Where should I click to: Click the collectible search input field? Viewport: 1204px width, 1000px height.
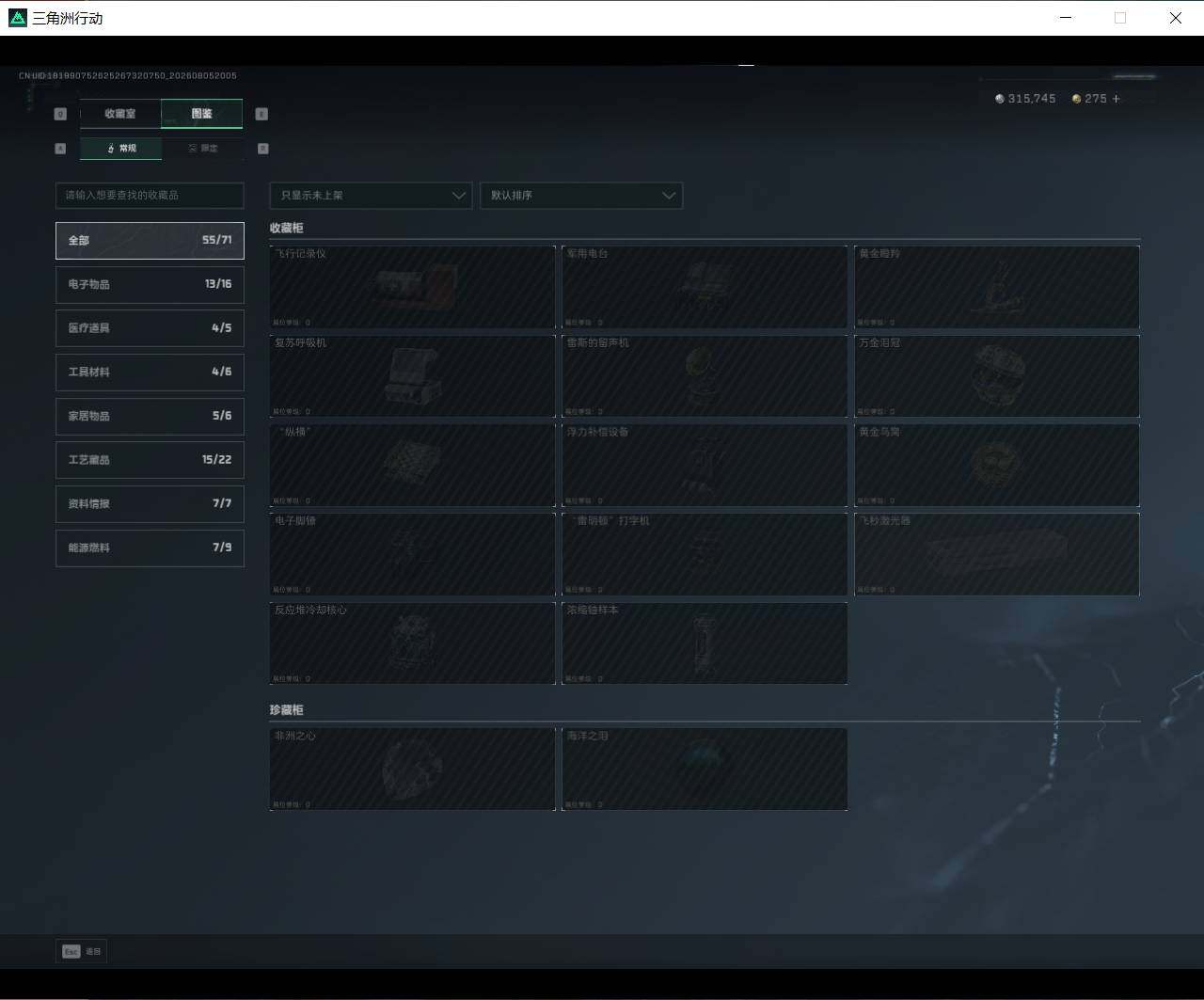150,196
